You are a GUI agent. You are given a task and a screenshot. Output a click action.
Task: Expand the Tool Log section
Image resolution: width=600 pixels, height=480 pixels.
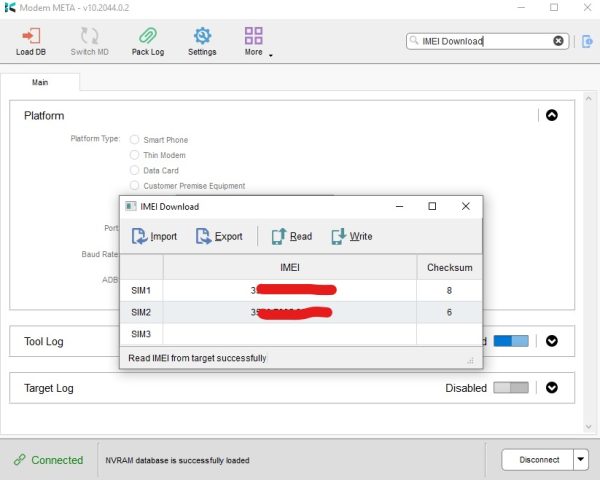click(551, 341)
